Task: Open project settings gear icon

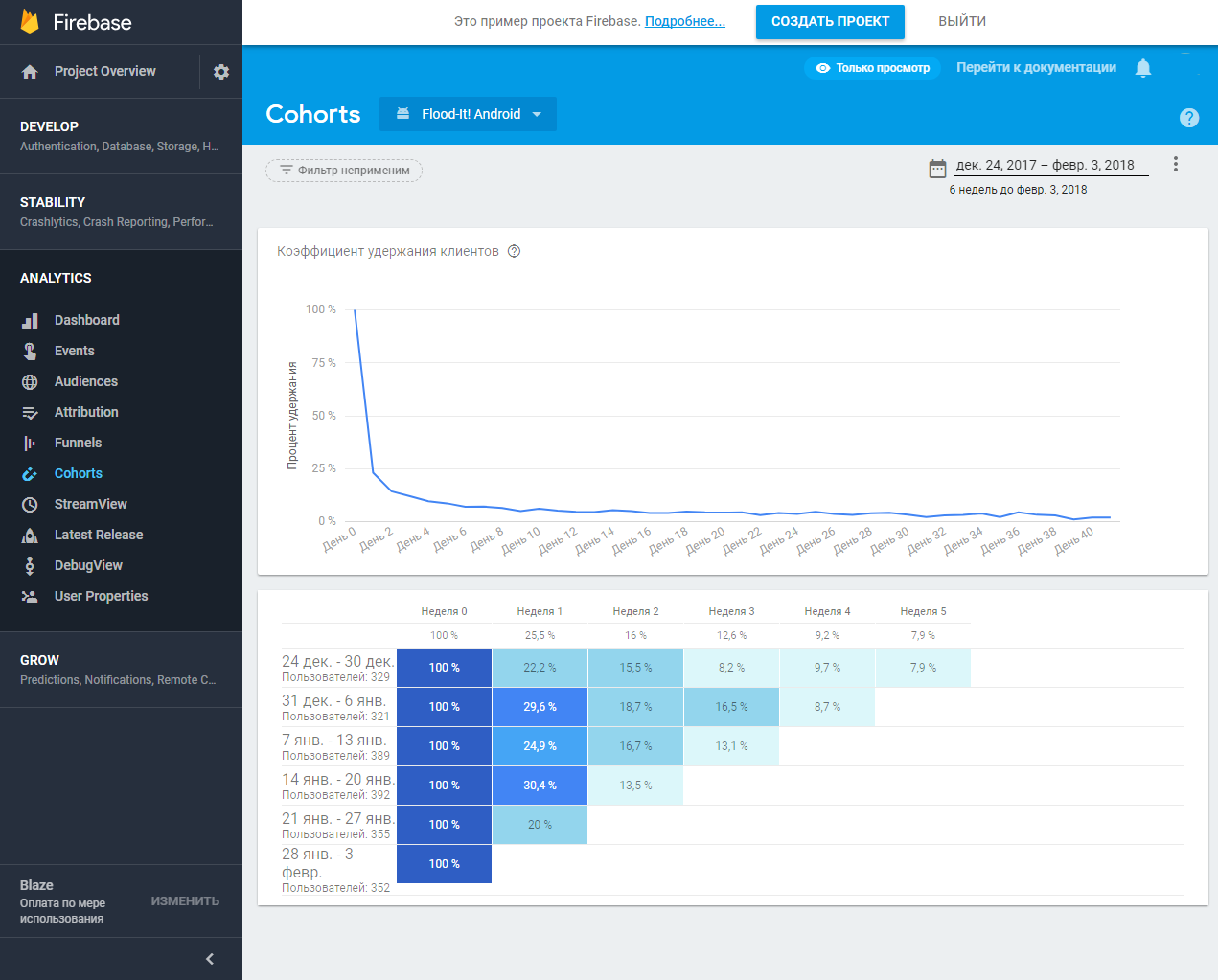Action: [220, 71]
